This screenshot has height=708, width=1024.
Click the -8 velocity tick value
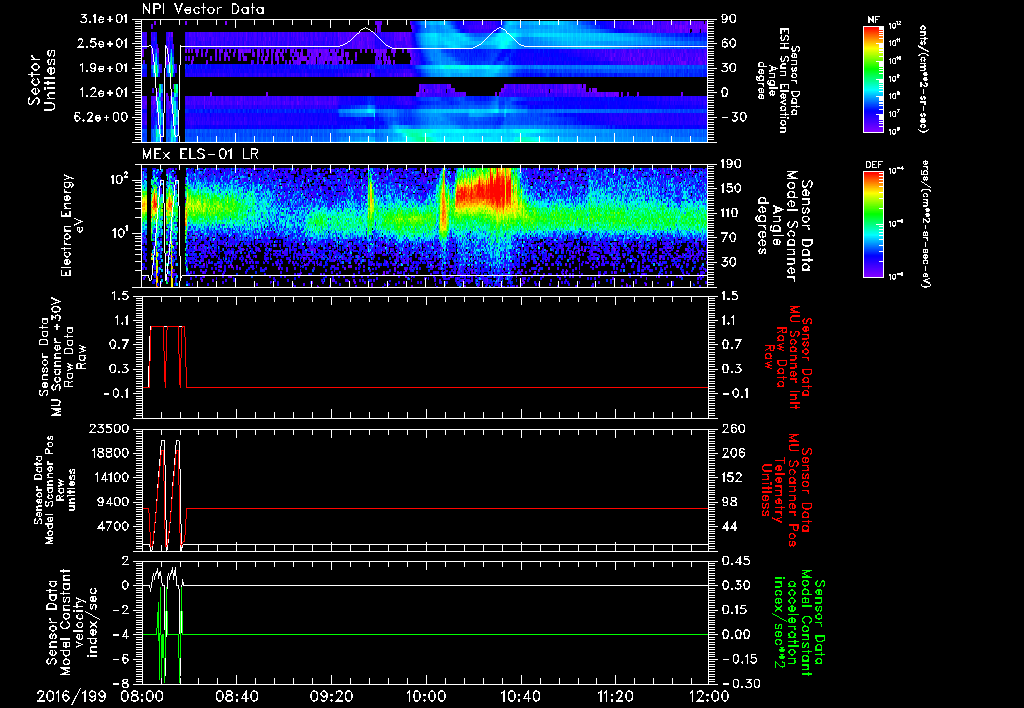pos(121,684)
